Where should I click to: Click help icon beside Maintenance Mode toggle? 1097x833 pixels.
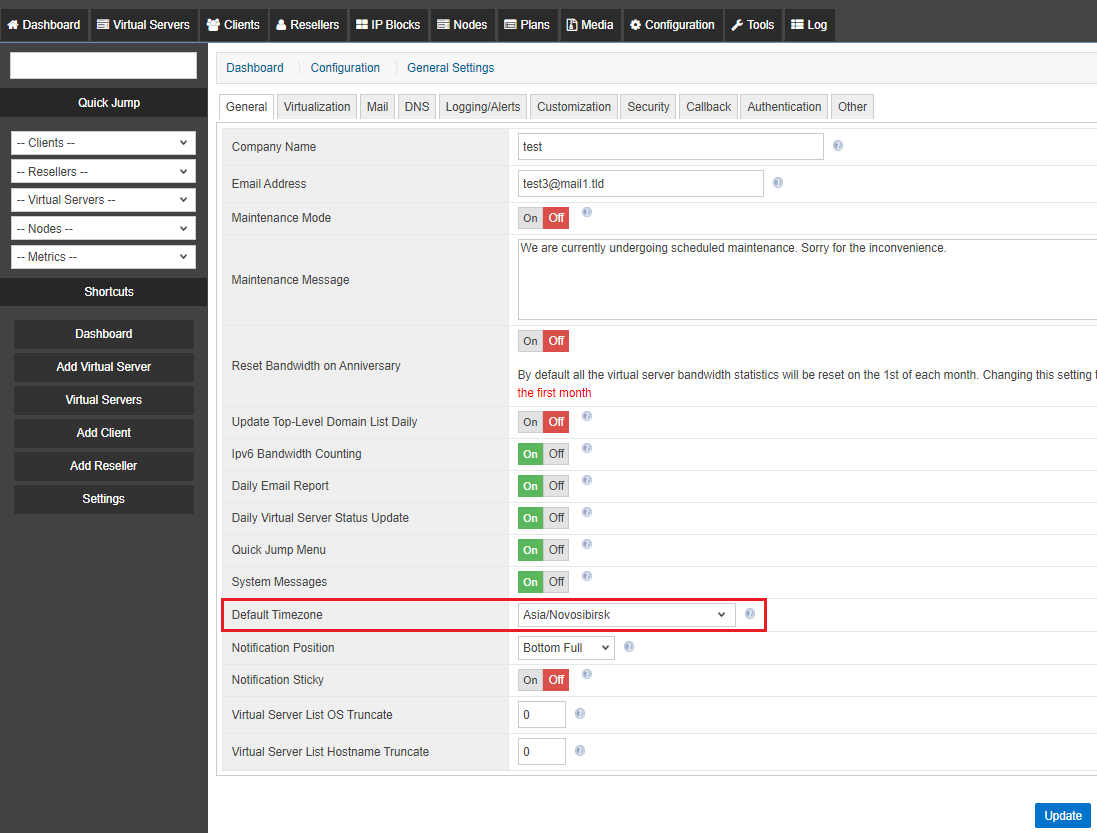[x=587, y=212]
